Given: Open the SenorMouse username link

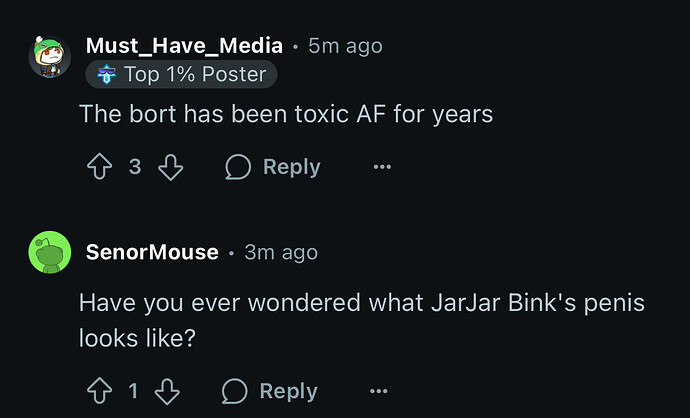Looking at the screenshot, I should [x=152, y=252].
